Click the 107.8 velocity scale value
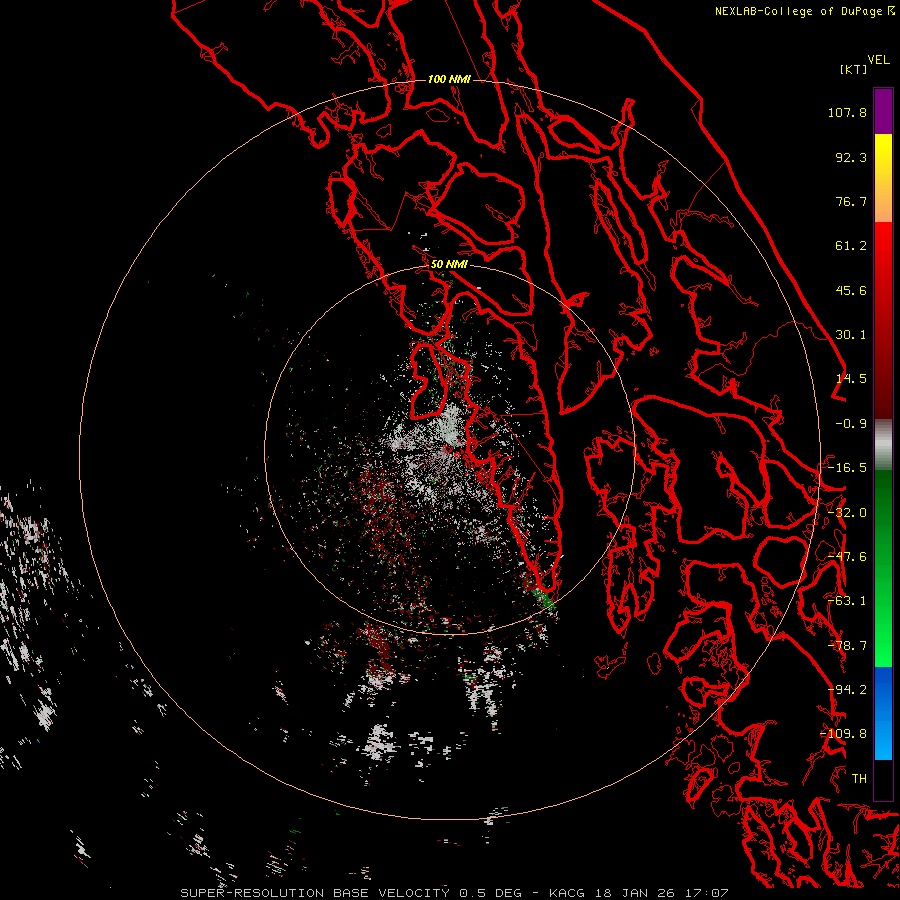 click(847, 112)
